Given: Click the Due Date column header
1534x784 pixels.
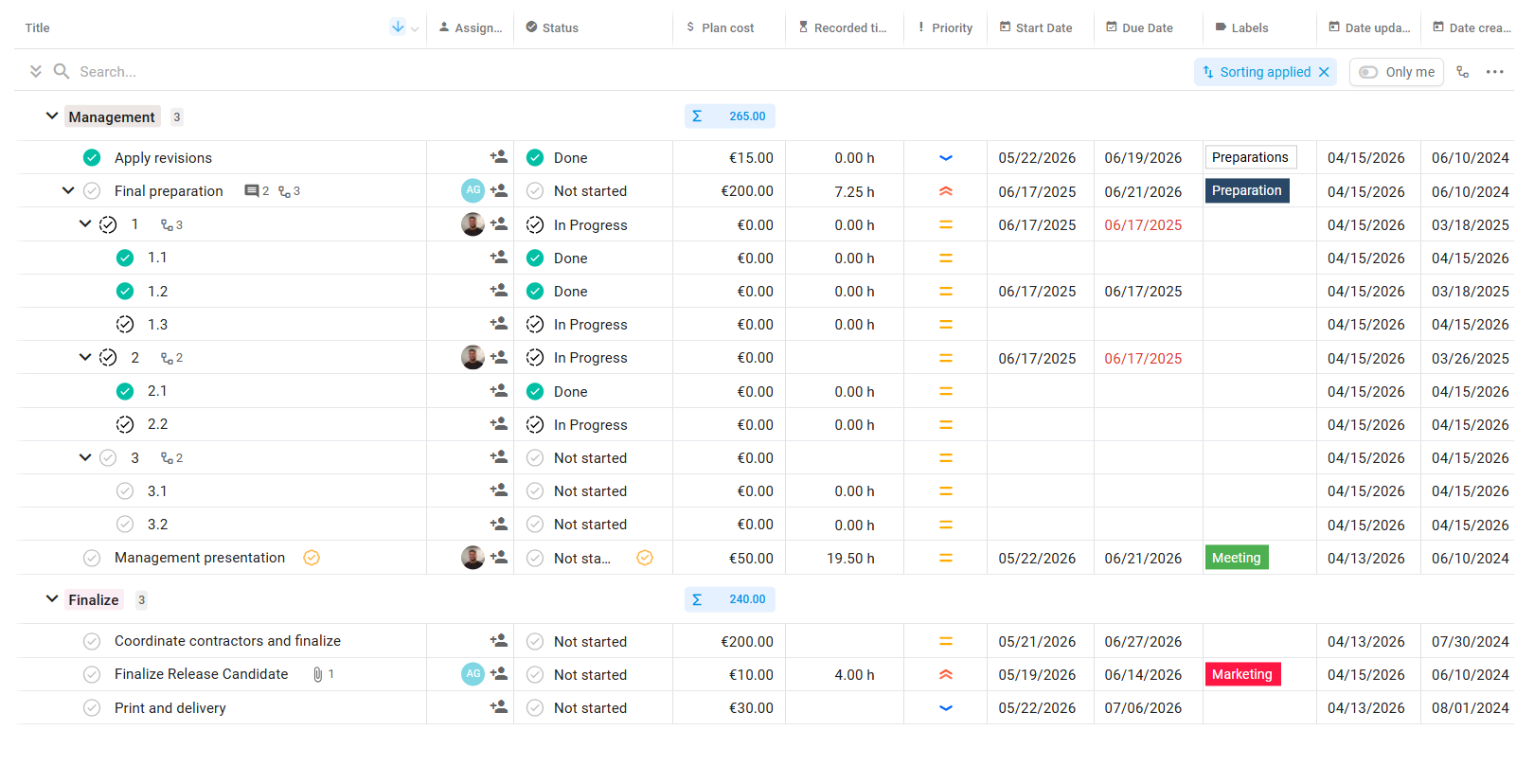Looking at the screenshot, I should [1147, 28].
